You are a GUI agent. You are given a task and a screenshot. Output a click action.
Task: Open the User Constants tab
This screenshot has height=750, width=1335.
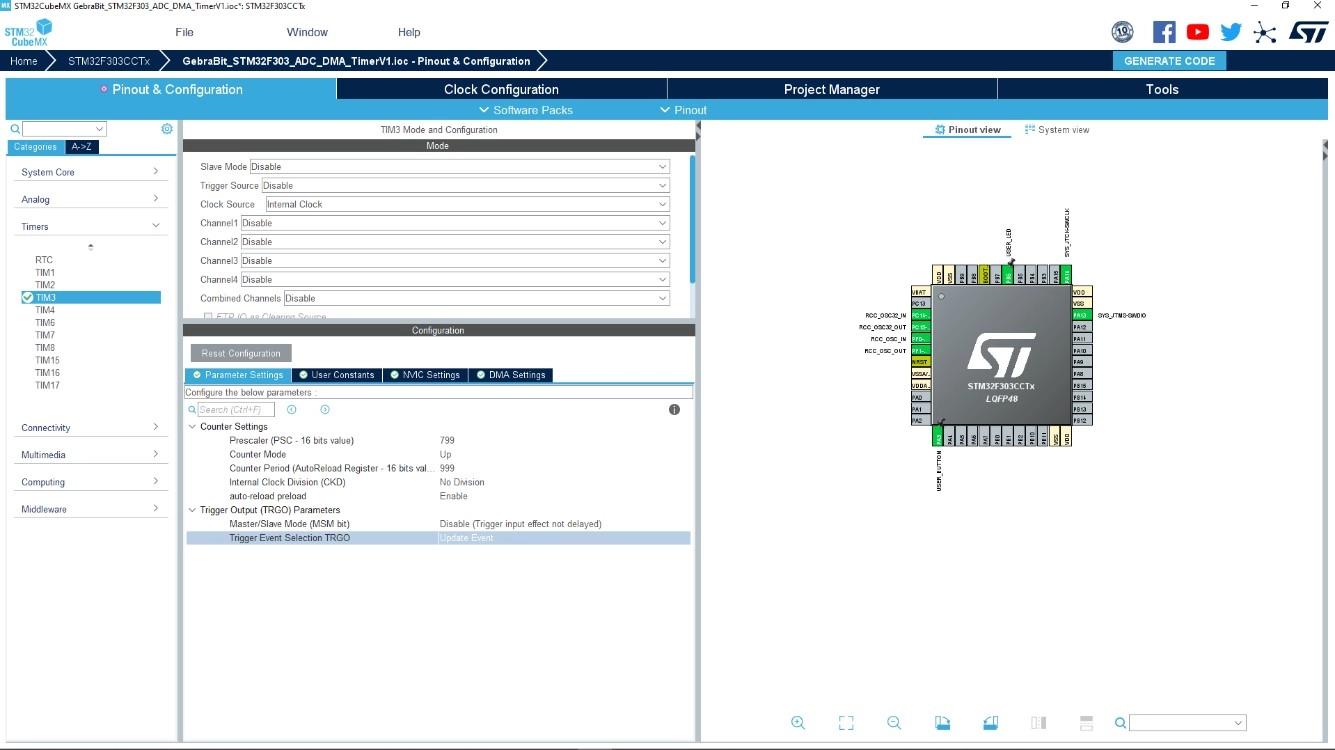click(336, 375)
